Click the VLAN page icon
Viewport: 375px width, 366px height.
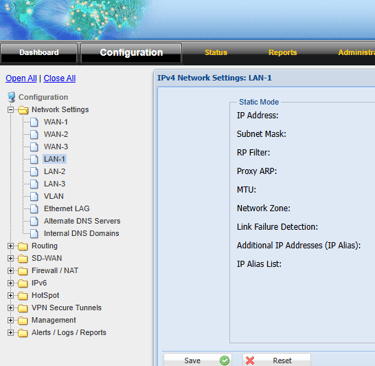point(34,196)
